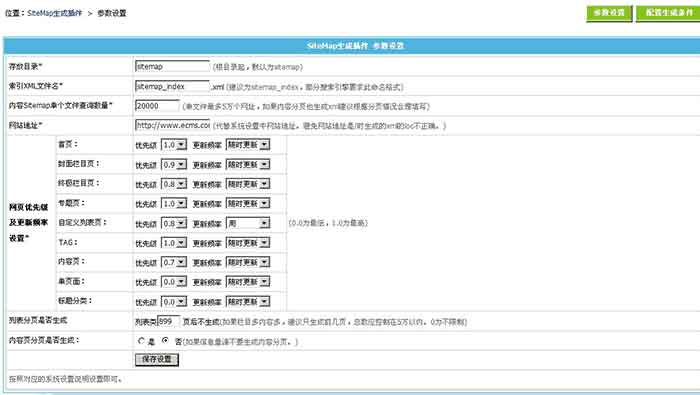The height and width of the screenshot is (395, 700).
Task: Expand 终极栏目页 update frequency dropdown
Action: pyautogui.click(x=248, y=184)
